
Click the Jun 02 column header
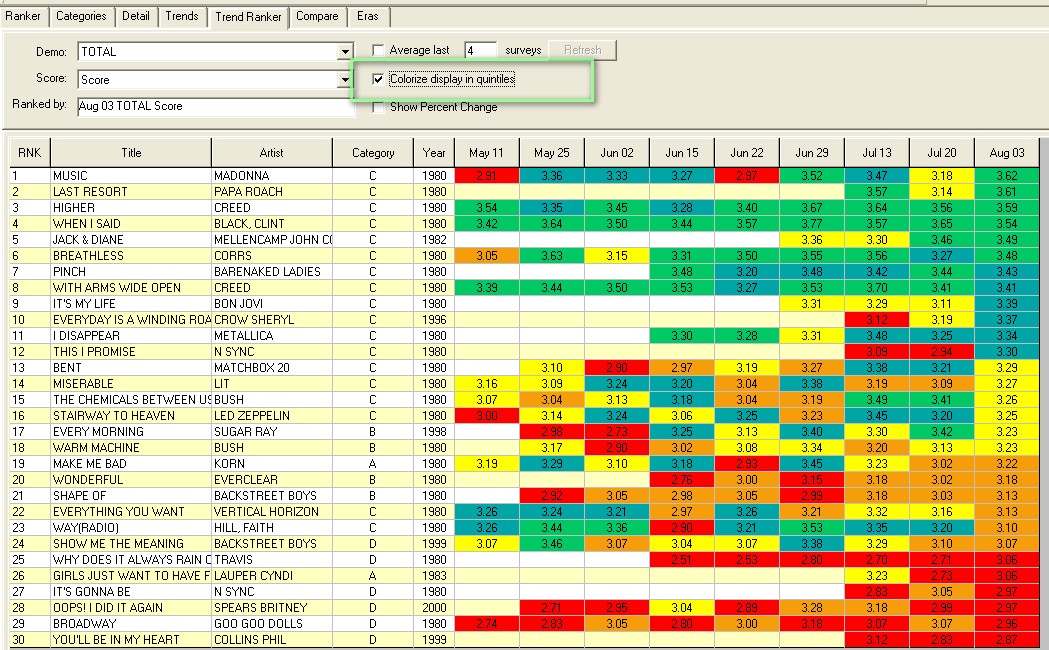[617, 153]
